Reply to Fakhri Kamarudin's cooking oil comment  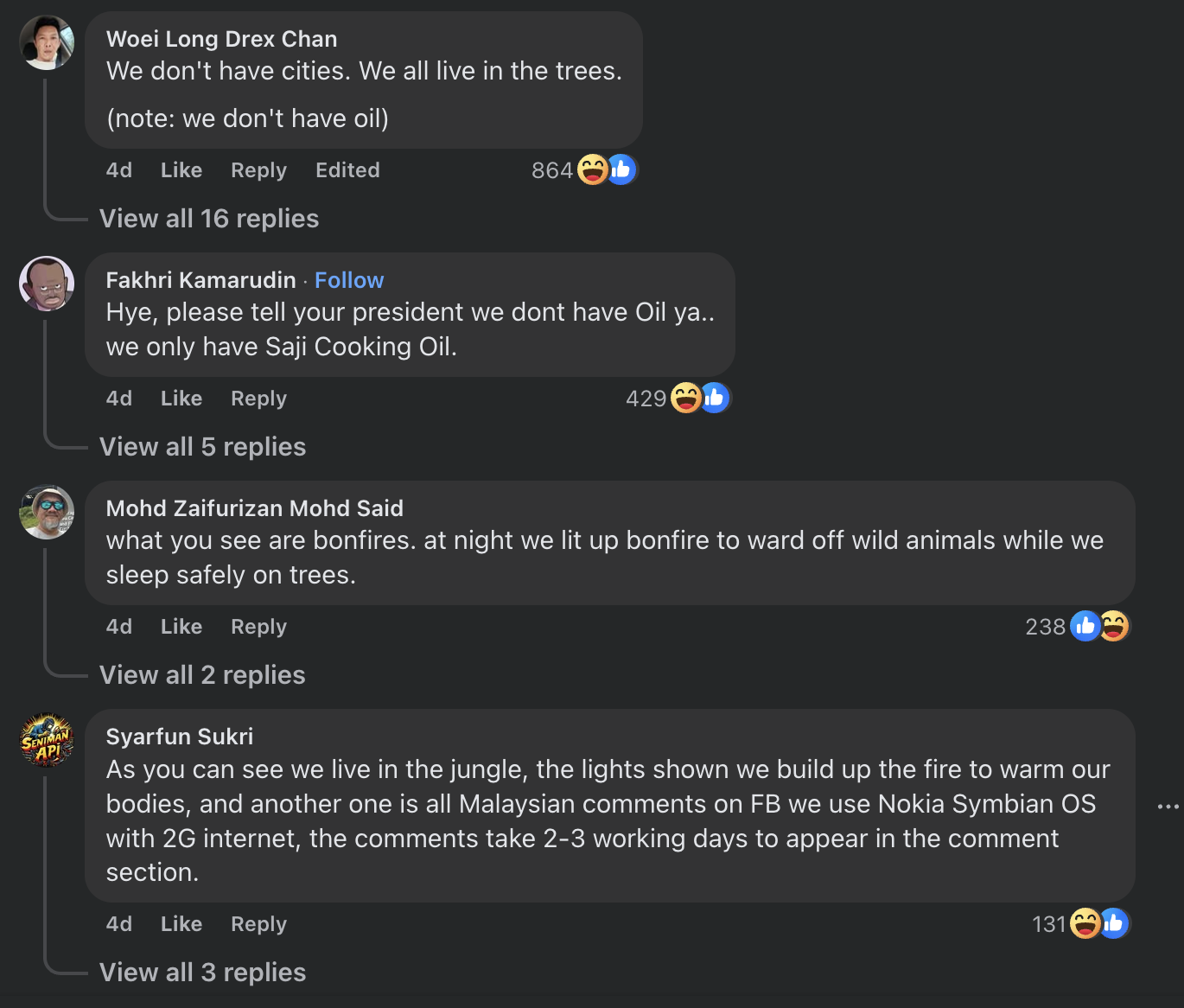point(258,399)
